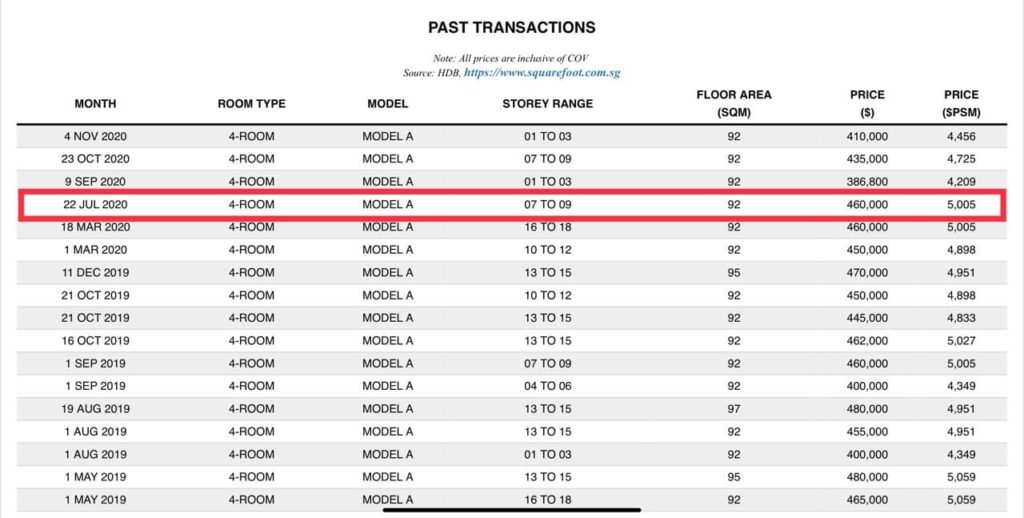Click the 4 NOV 2020 date cell

coord(96,136)
